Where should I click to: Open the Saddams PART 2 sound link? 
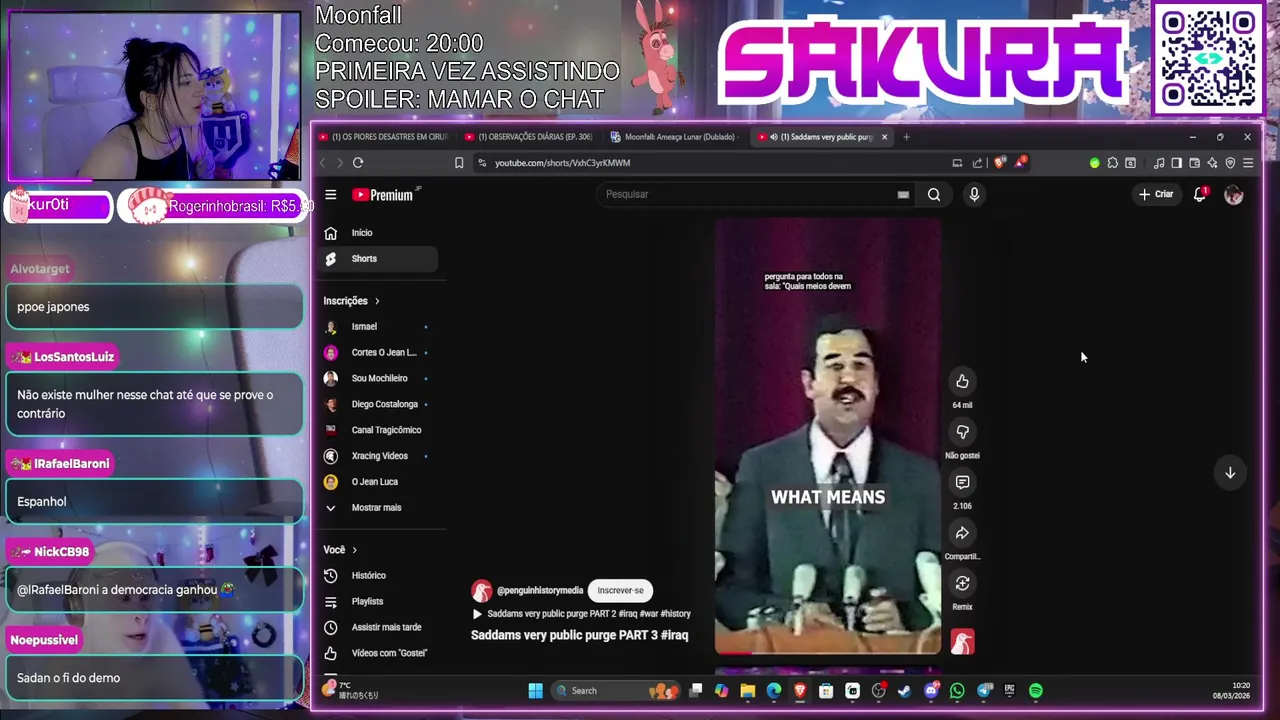tap(581, 614)
